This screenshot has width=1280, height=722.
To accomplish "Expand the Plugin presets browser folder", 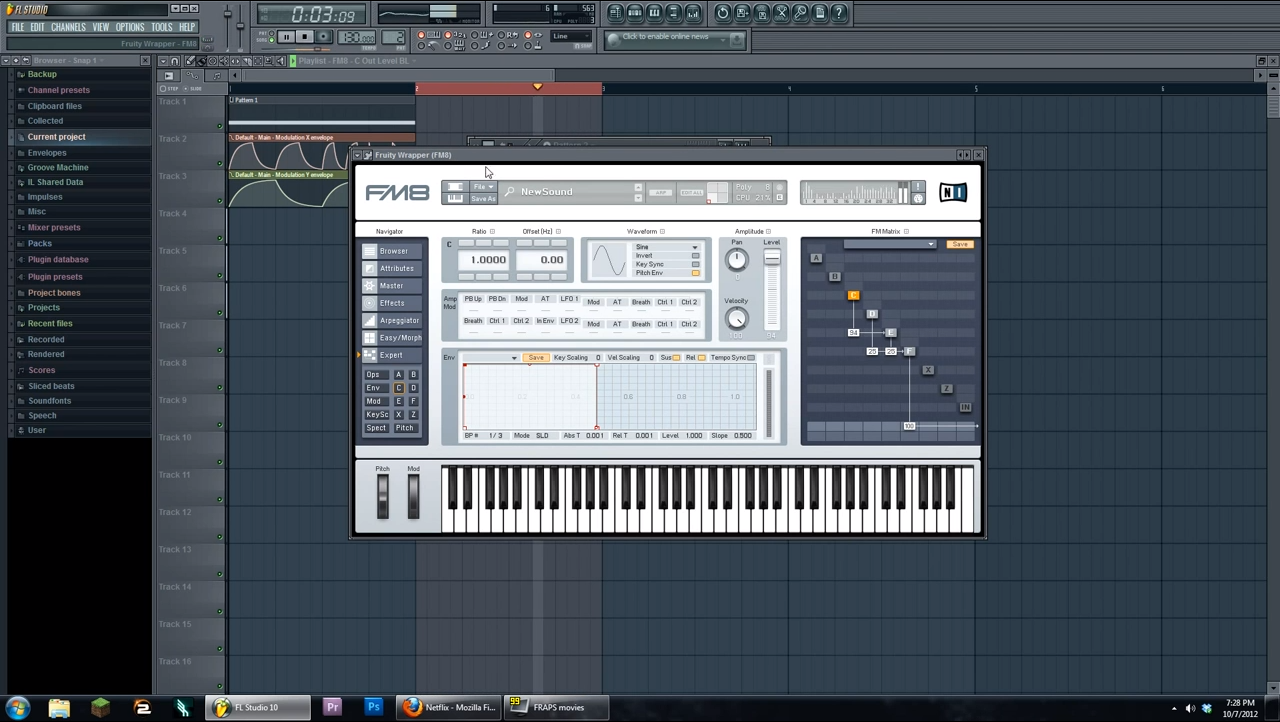I will point(55,276).
